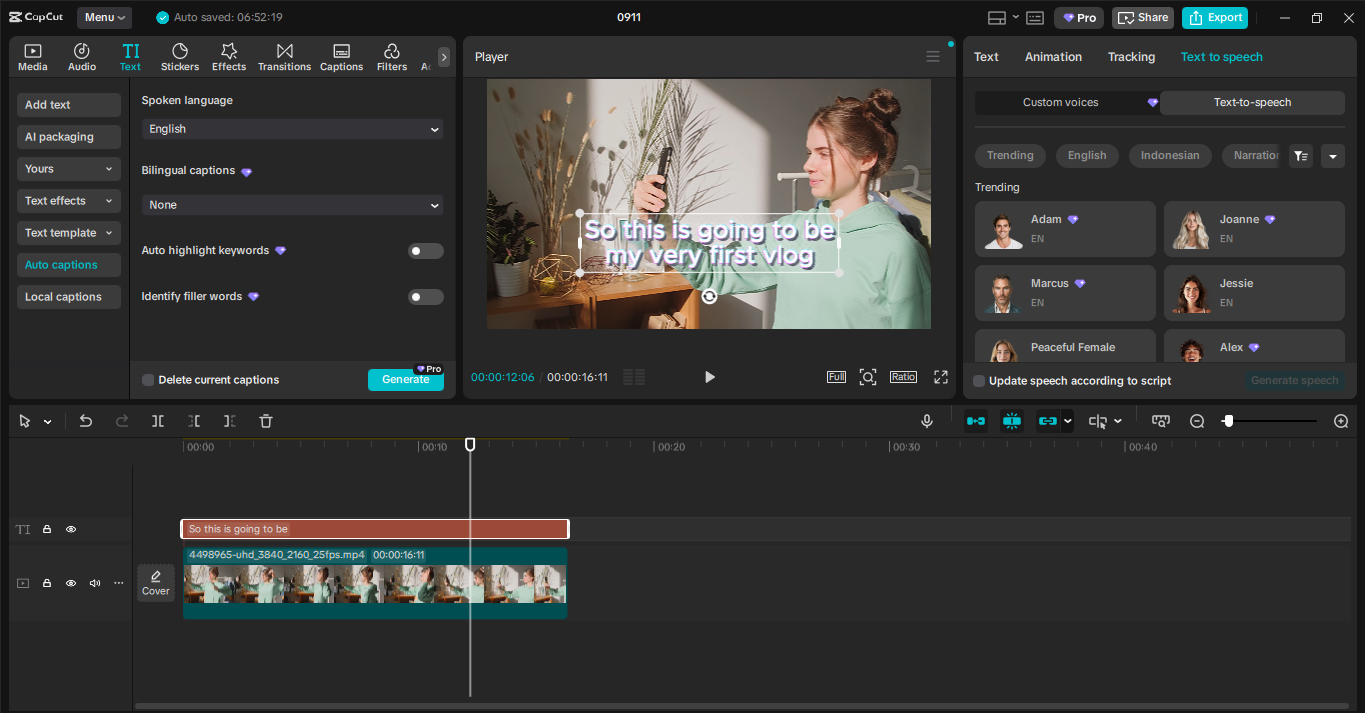Split the clip with the Split icon
Screen dimensions: 1365x713
(x=157, y=421)
